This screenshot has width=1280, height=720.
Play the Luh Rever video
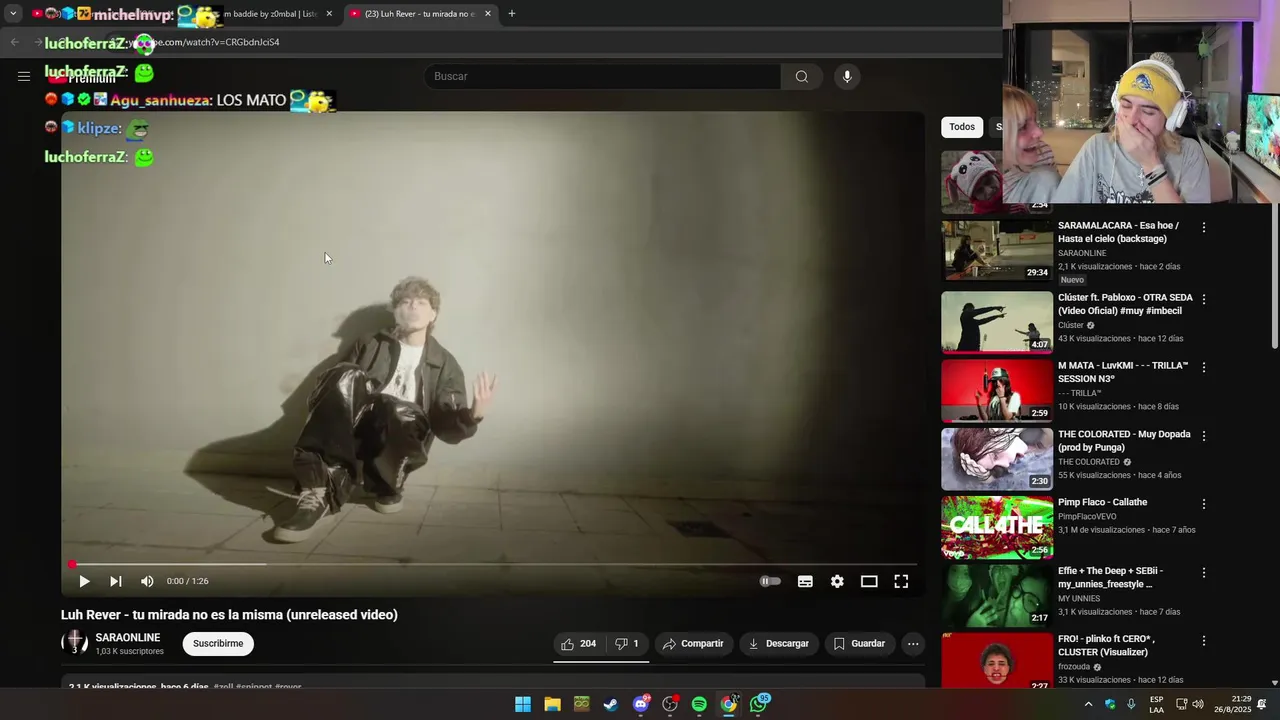pyautogui.click(x=84, y=581)
